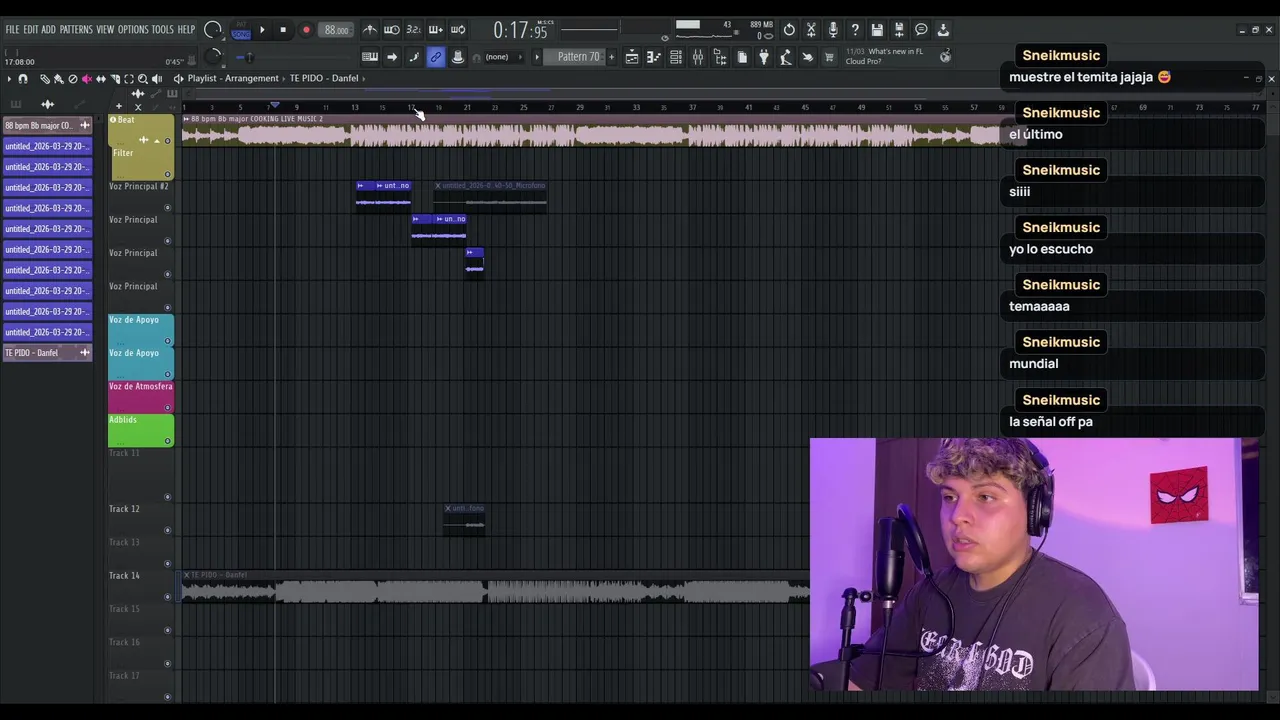The width and height of the screenshot is (1280, 720).
Task: Mute the Filter track
Action: tap(167, 174)
